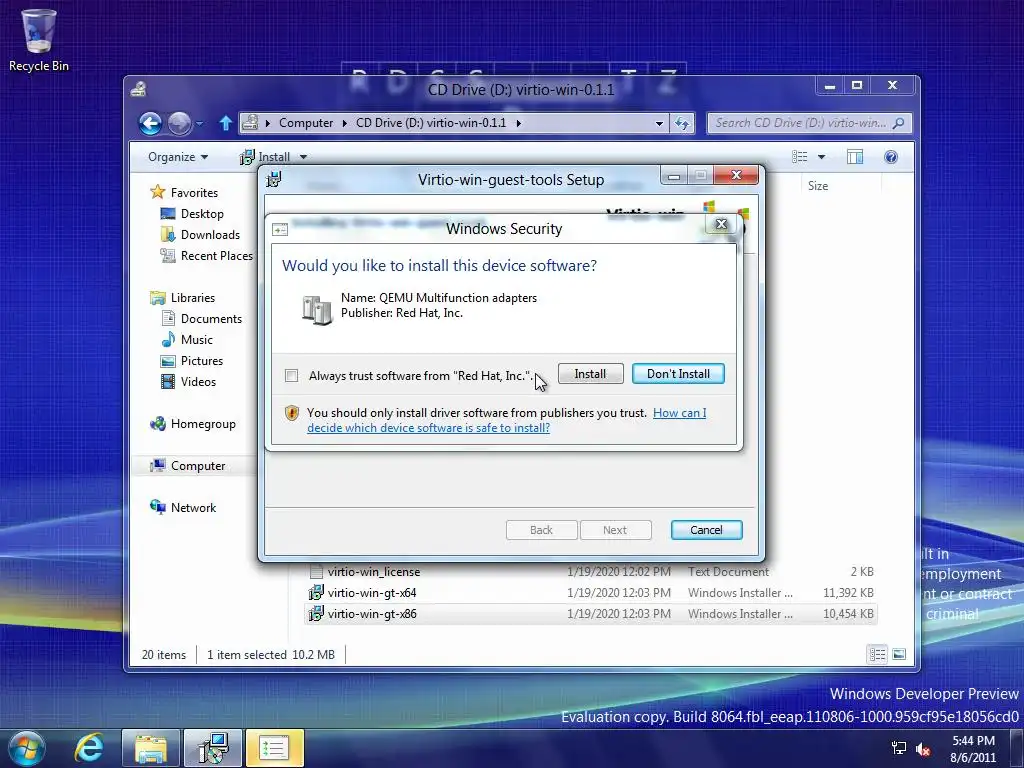Viewport: 1024px width, 768px height.
Task: Click the Install button in Windows Security
Action: click(x=590, y=374)
